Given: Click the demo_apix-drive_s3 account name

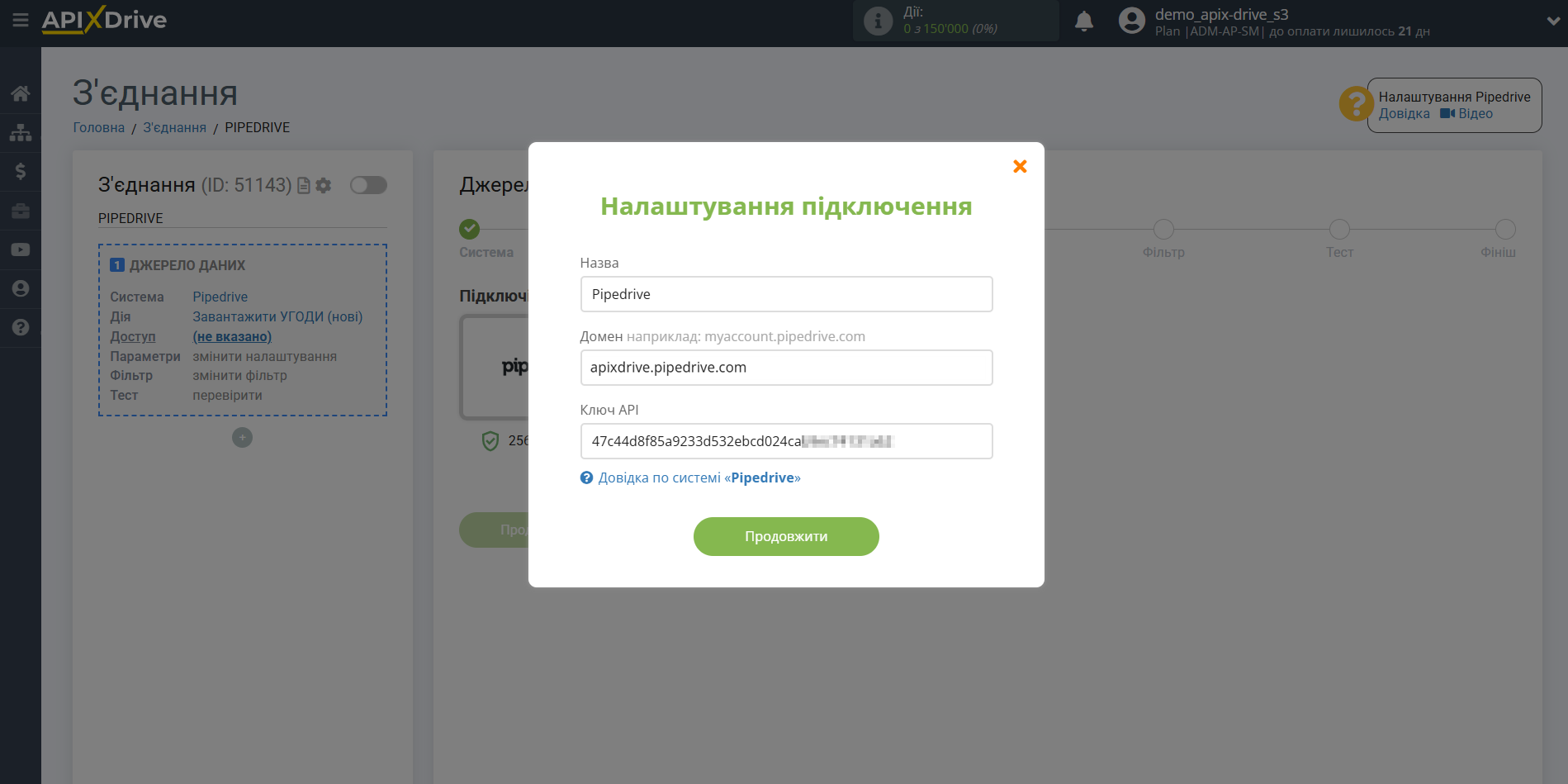Looking at the screenshot, I should (x=1221, y=14).
